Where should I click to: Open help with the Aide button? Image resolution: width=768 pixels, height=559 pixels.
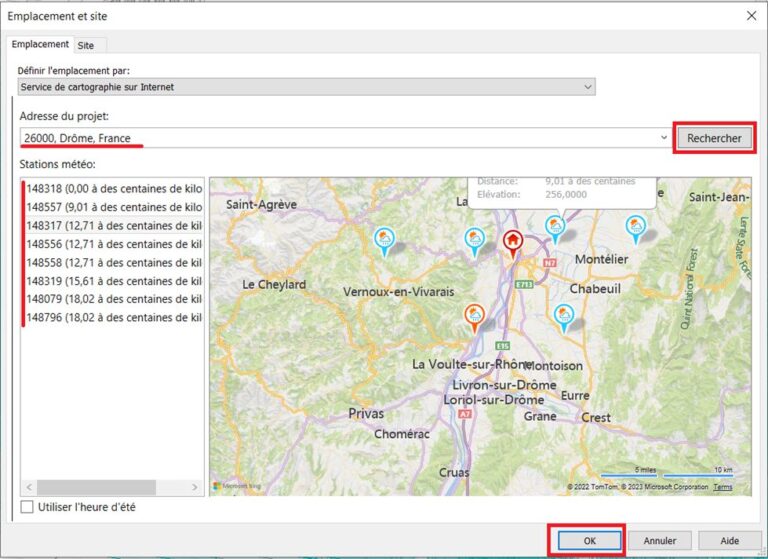(729, 540)
